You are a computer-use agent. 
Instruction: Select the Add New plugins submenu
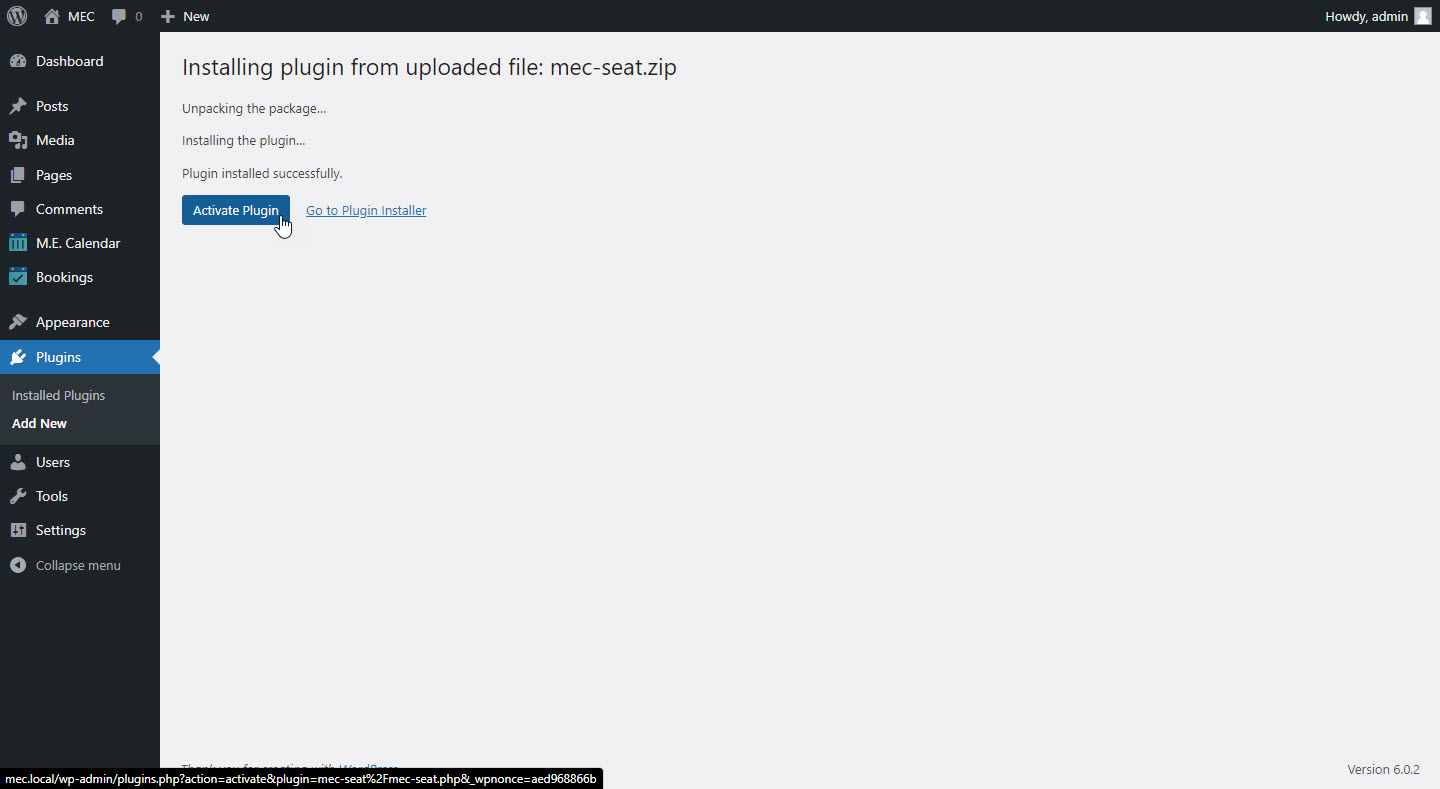39,423
